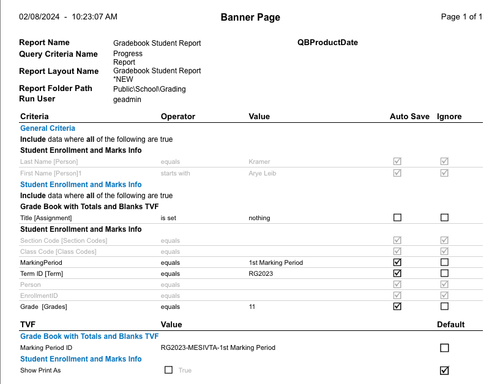This screenshot has width=500, height=384.
Task: Click the Banner Page title
Action: (250, 17)
